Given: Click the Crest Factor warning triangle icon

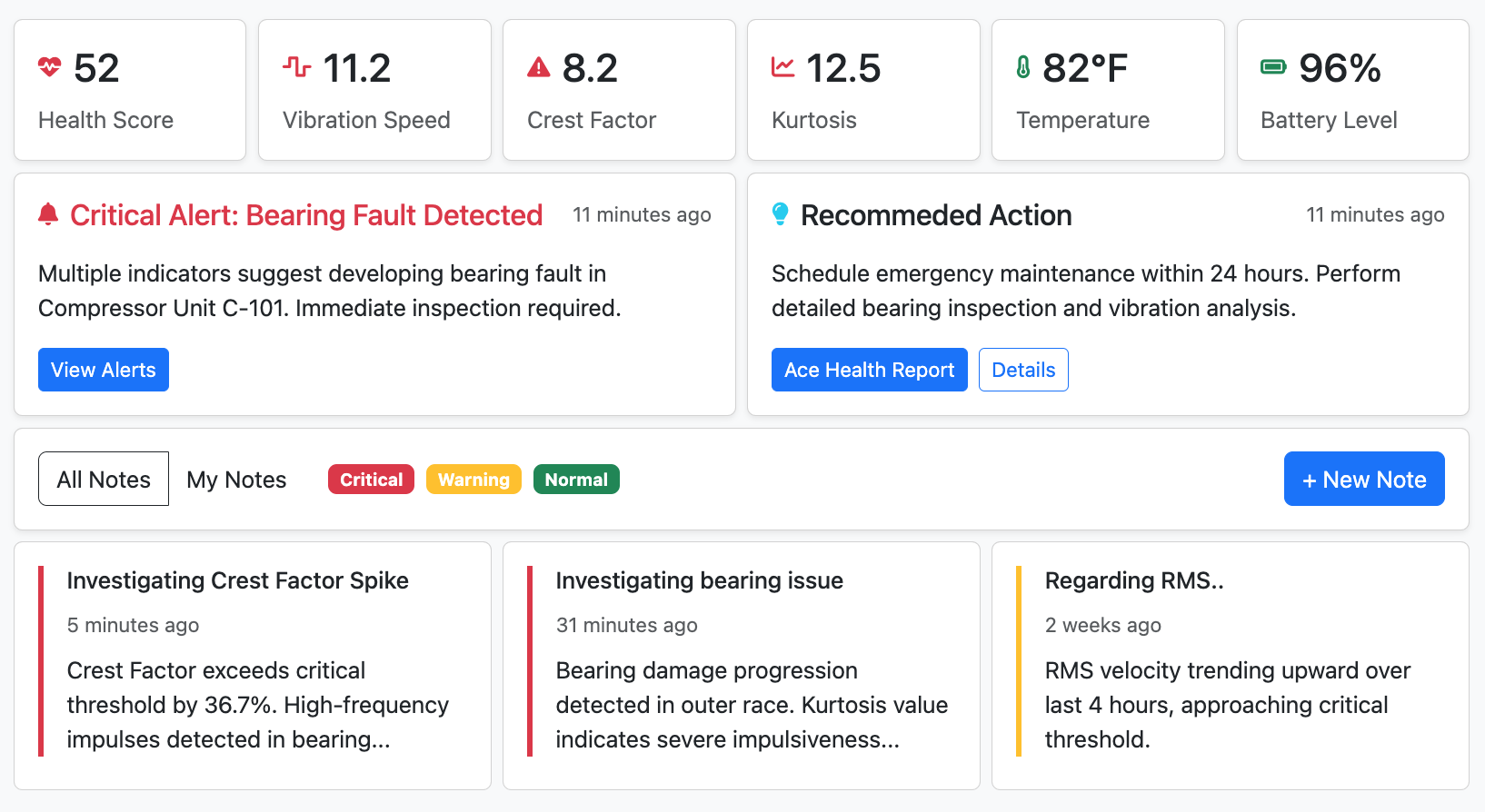Looking at the screenshot, I should pos(539,67).
